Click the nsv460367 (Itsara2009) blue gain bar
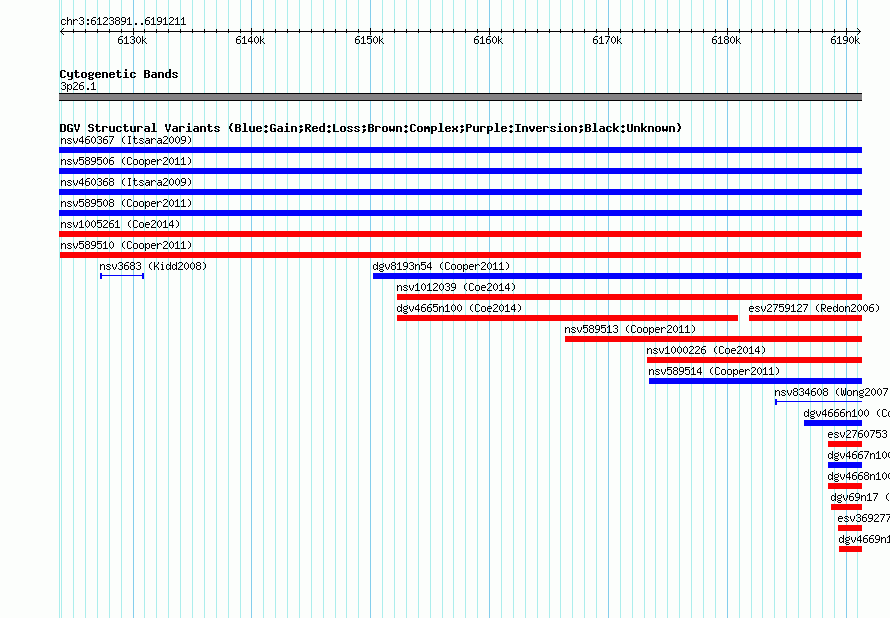Viewport: 890px width, 618px height. pyautogui.click(x=460, y=150)
